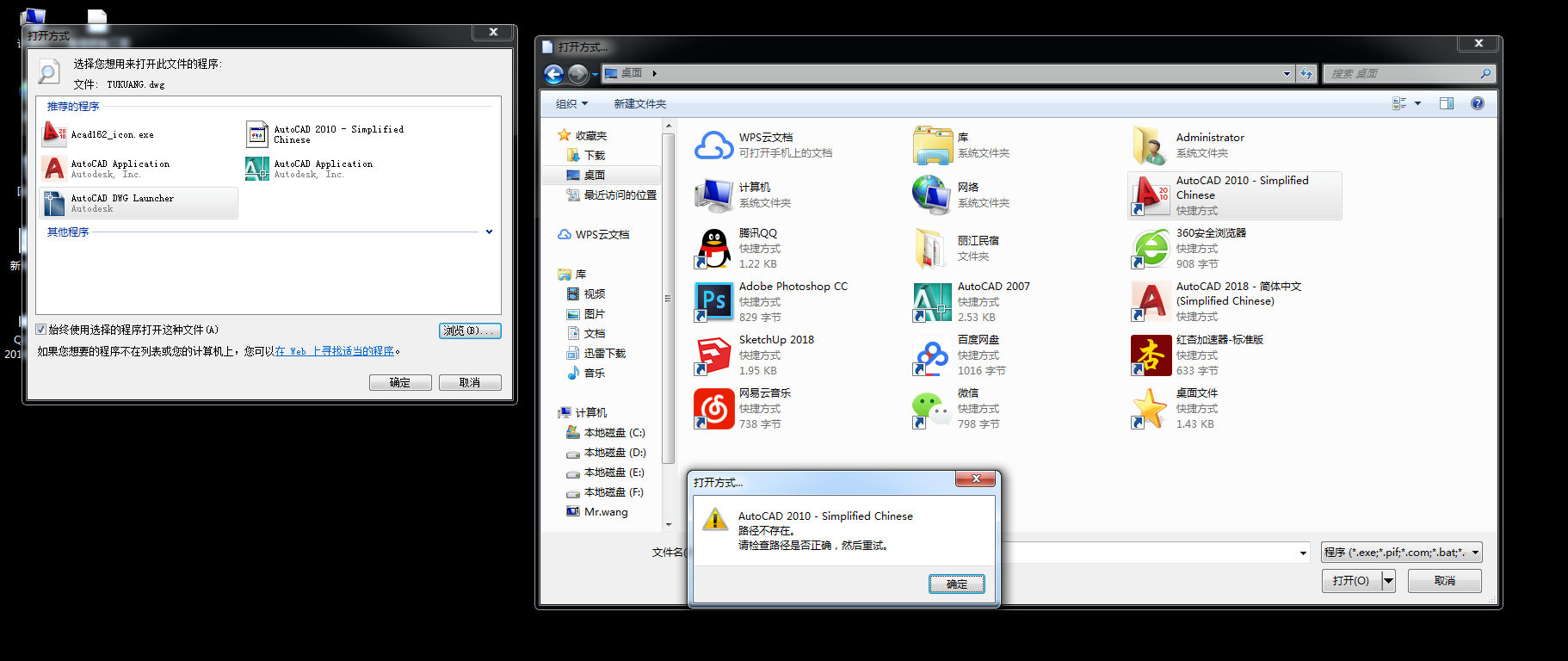Image resolution: width=1568 pixels, height=661 pixels.
Task: Expand address bar history dropdown
Action: (1287, 74)
